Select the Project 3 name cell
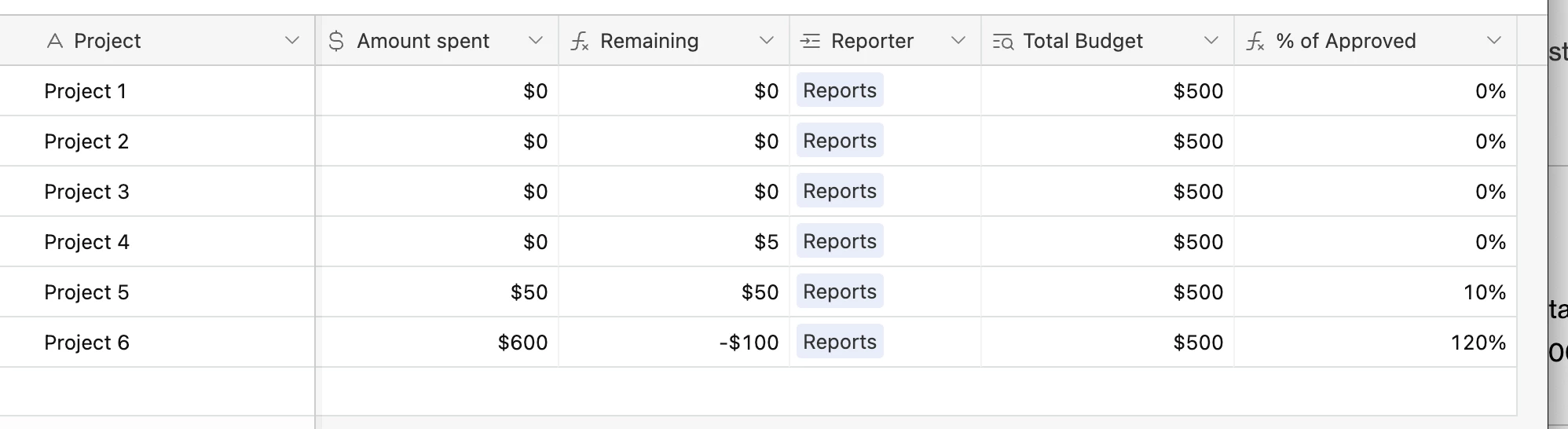Image resolution: width=1568 pixels, height=429 pixels. [x=86, y=192]
